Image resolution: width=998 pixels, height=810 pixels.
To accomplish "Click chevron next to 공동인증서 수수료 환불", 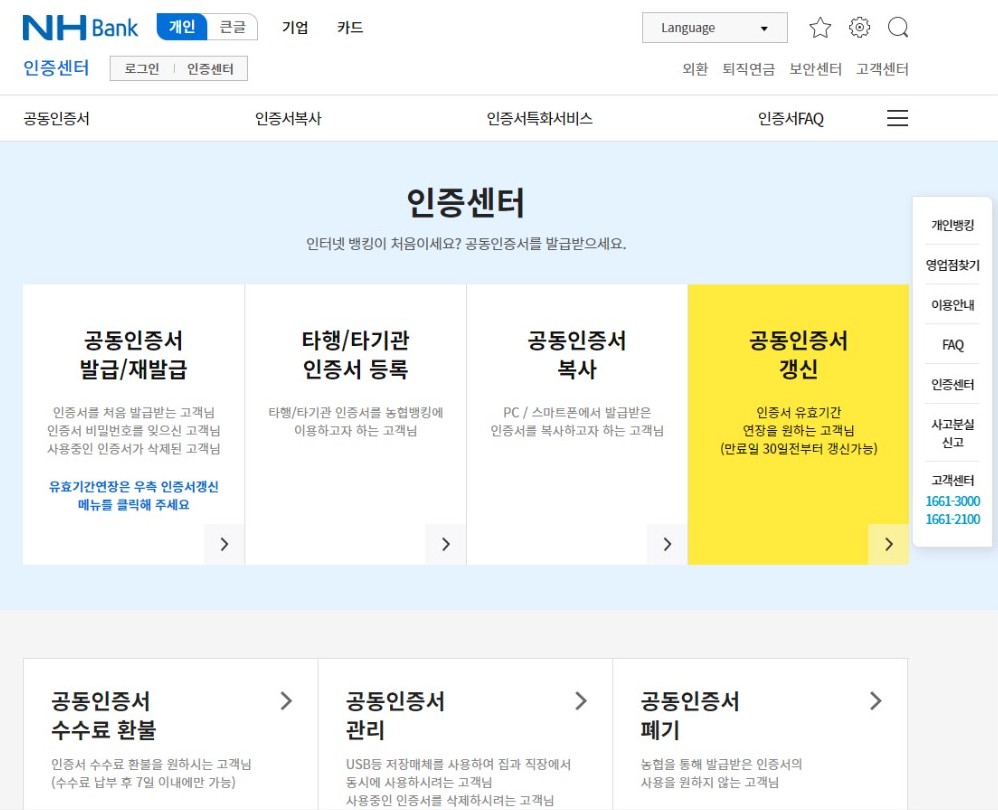I will pyautogui.click(x=286, y=701).
